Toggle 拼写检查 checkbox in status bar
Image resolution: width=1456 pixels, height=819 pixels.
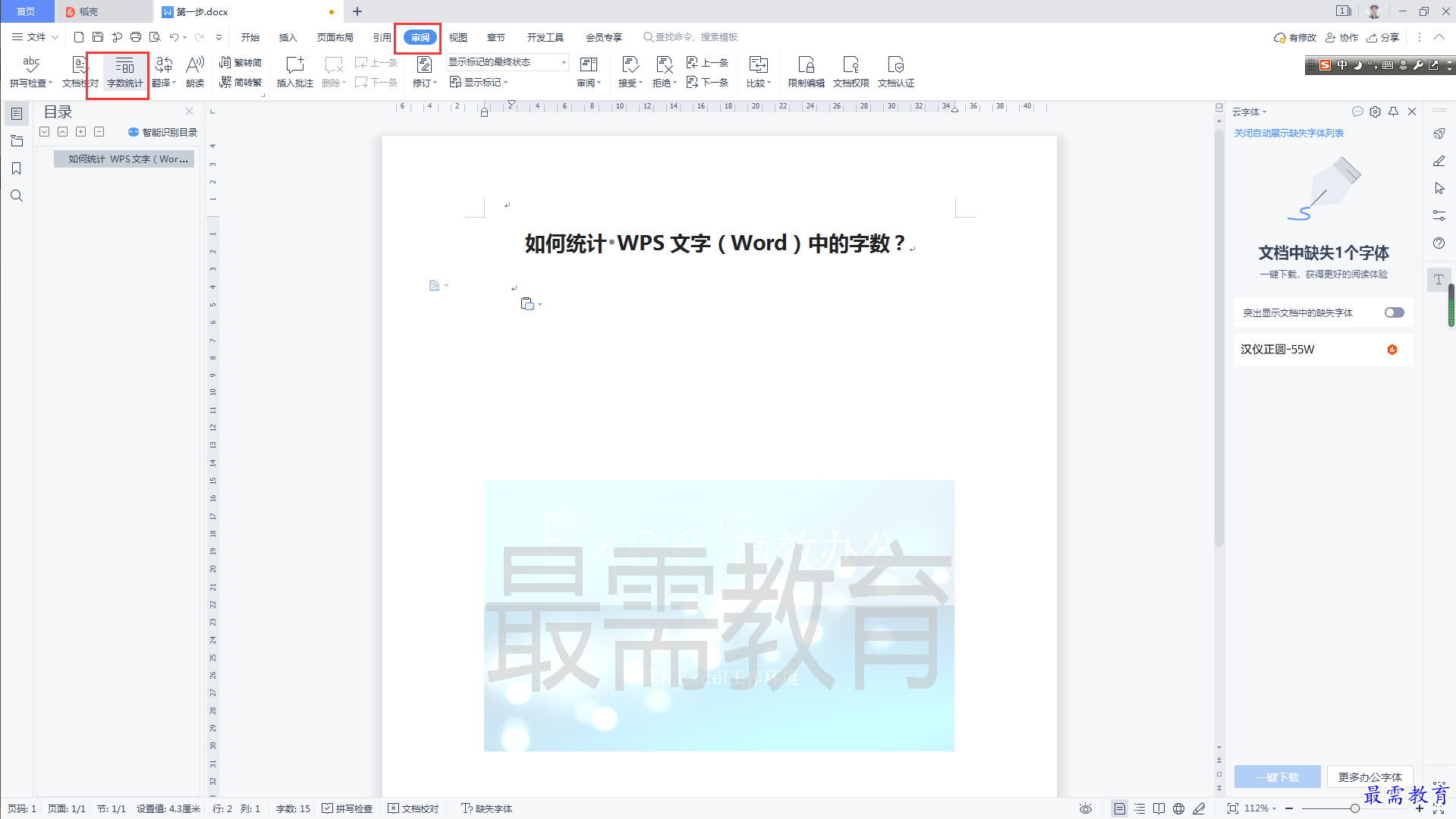[x=347, y=808]
